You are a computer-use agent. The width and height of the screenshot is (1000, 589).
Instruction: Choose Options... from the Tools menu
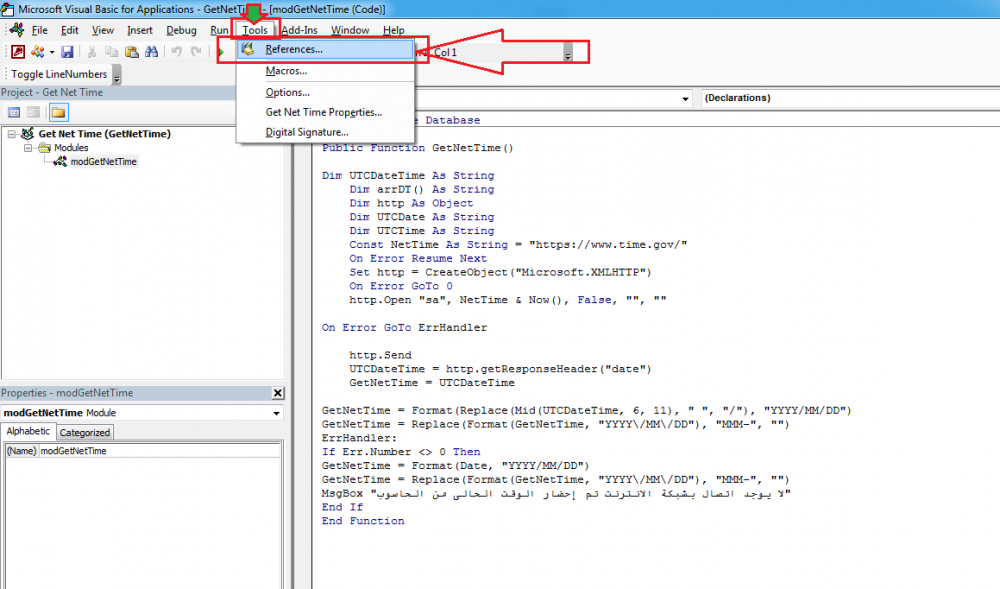tap(325, 92)
